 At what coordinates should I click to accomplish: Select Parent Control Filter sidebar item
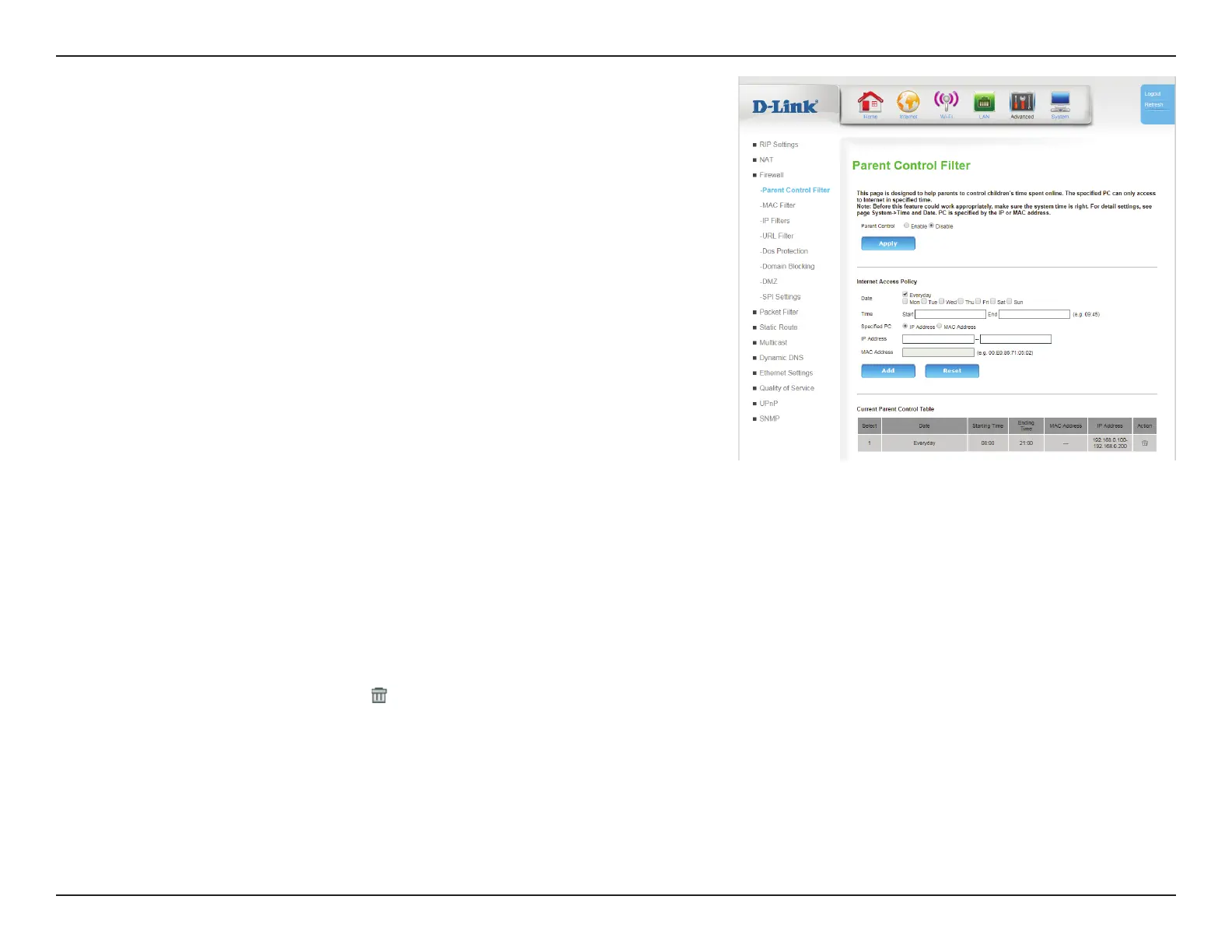point(795,191)
